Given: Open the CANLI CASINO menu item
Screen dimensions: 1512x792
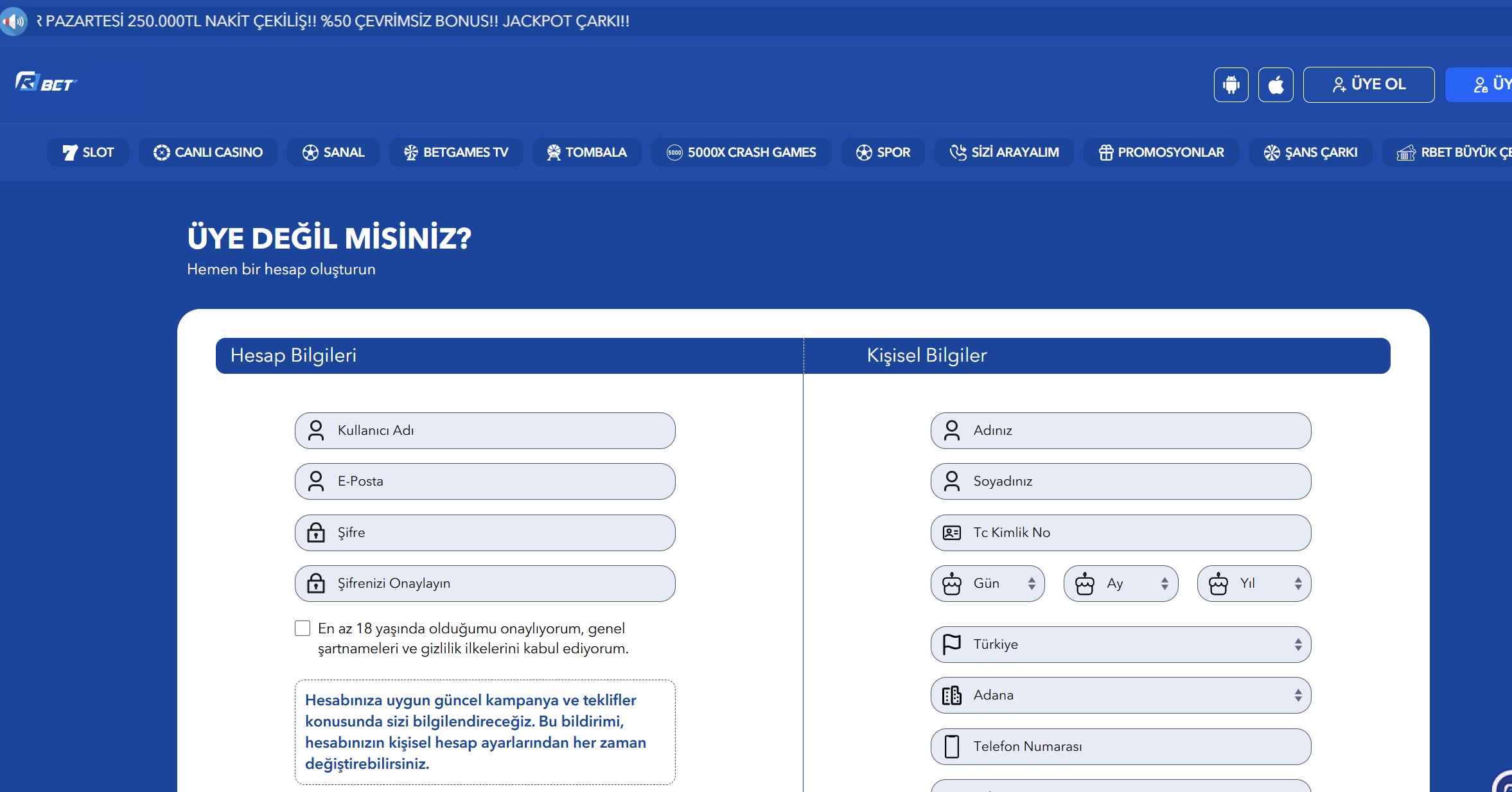Looking at the screenshot, I should (x=208, y=152).
